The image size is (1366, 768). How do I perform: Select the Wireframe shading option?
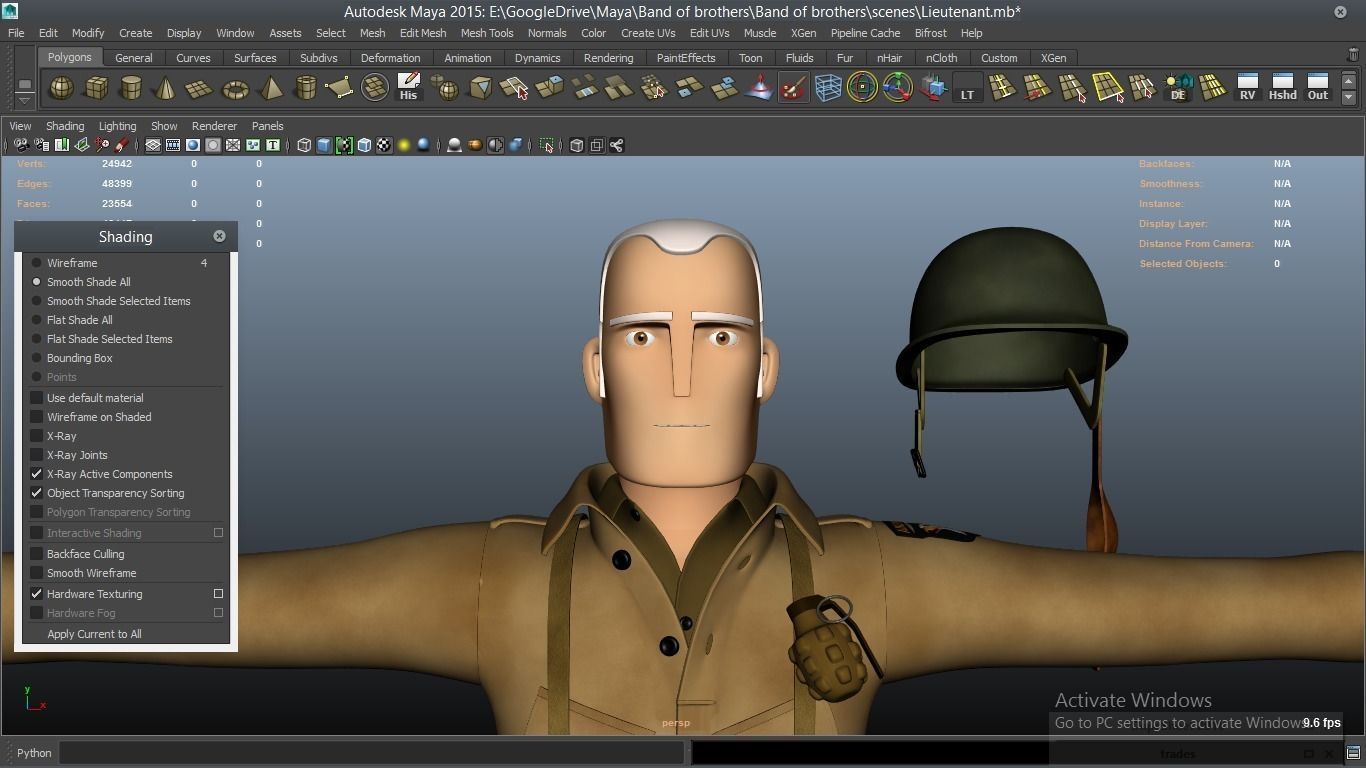[x=72, y=263]
